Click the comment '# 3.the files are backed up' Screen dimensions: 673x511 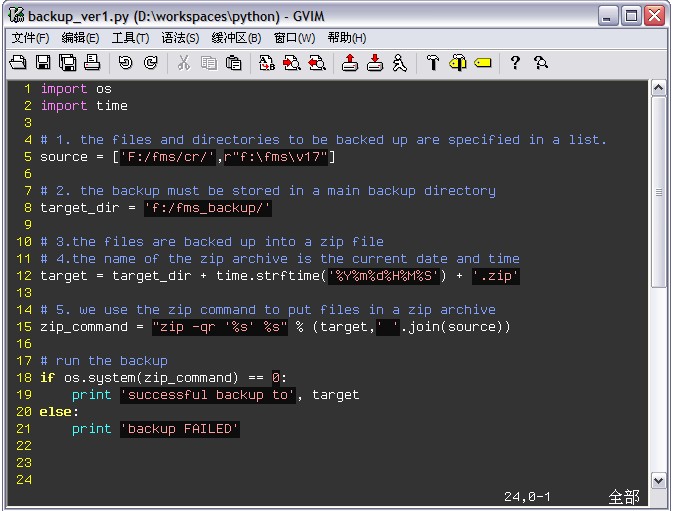(212, 242)
